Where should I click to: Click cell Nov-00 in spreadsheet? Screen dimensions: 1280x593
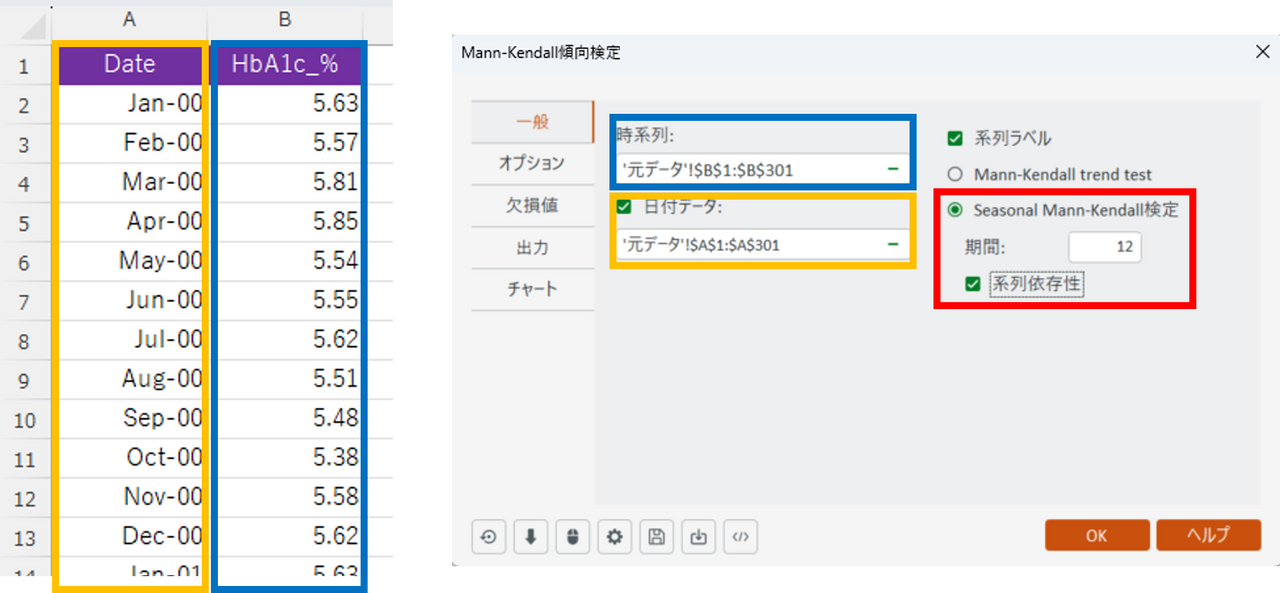click(130, 496)
